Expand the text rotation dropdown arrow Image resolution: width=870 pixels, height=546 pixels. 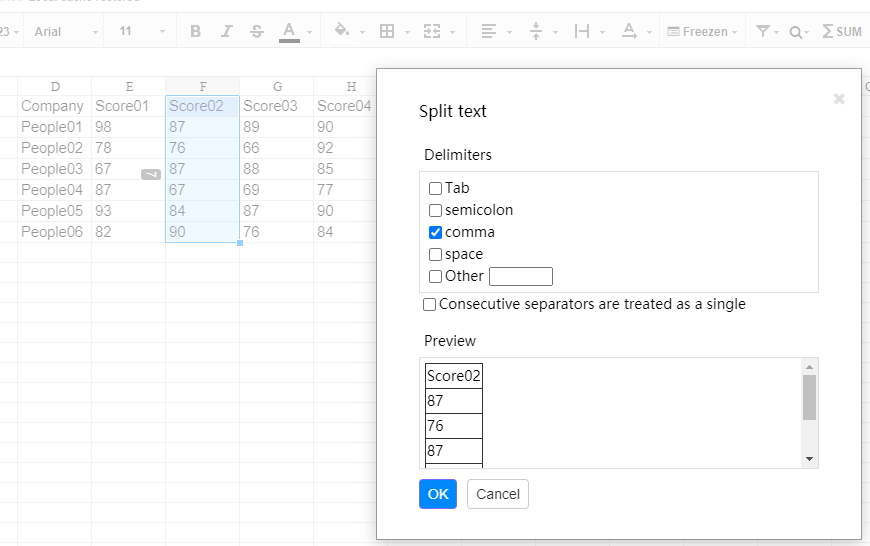[x=649, y=33]
